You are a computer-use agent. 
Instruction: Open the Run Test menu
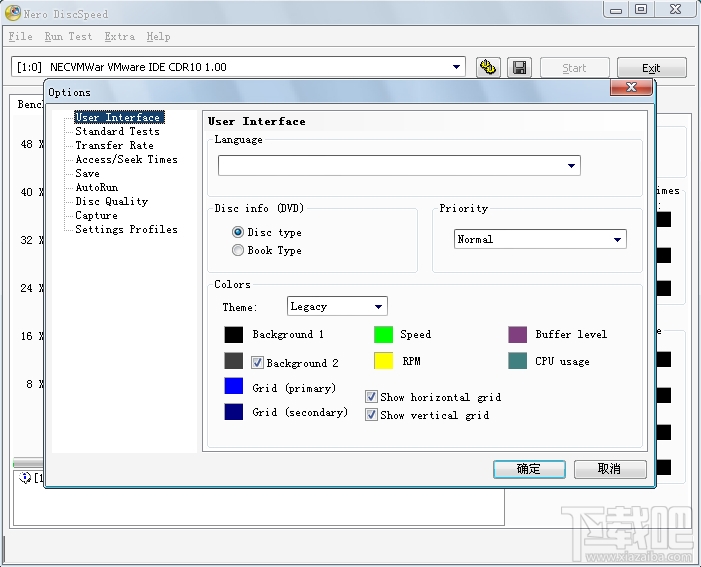(x=68, y=37)
